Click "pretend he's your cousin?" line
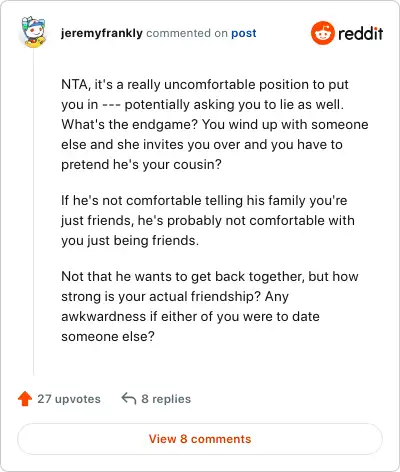Viewport: 400px width, 472px height. pos(141,165)
